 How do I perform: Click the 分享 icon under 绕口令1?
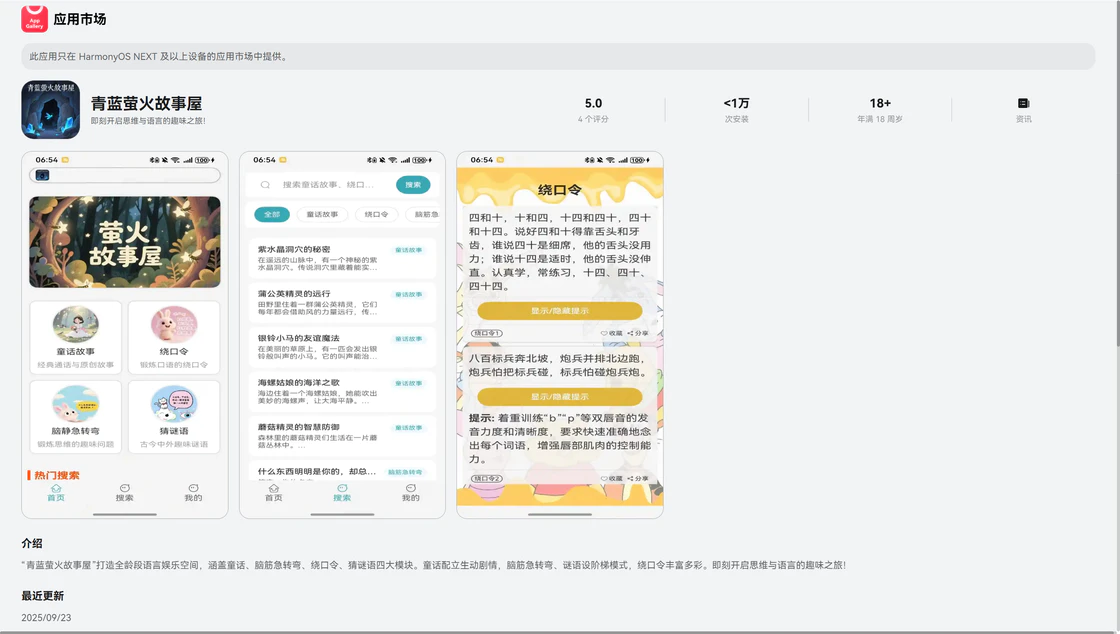click(630, 333)
